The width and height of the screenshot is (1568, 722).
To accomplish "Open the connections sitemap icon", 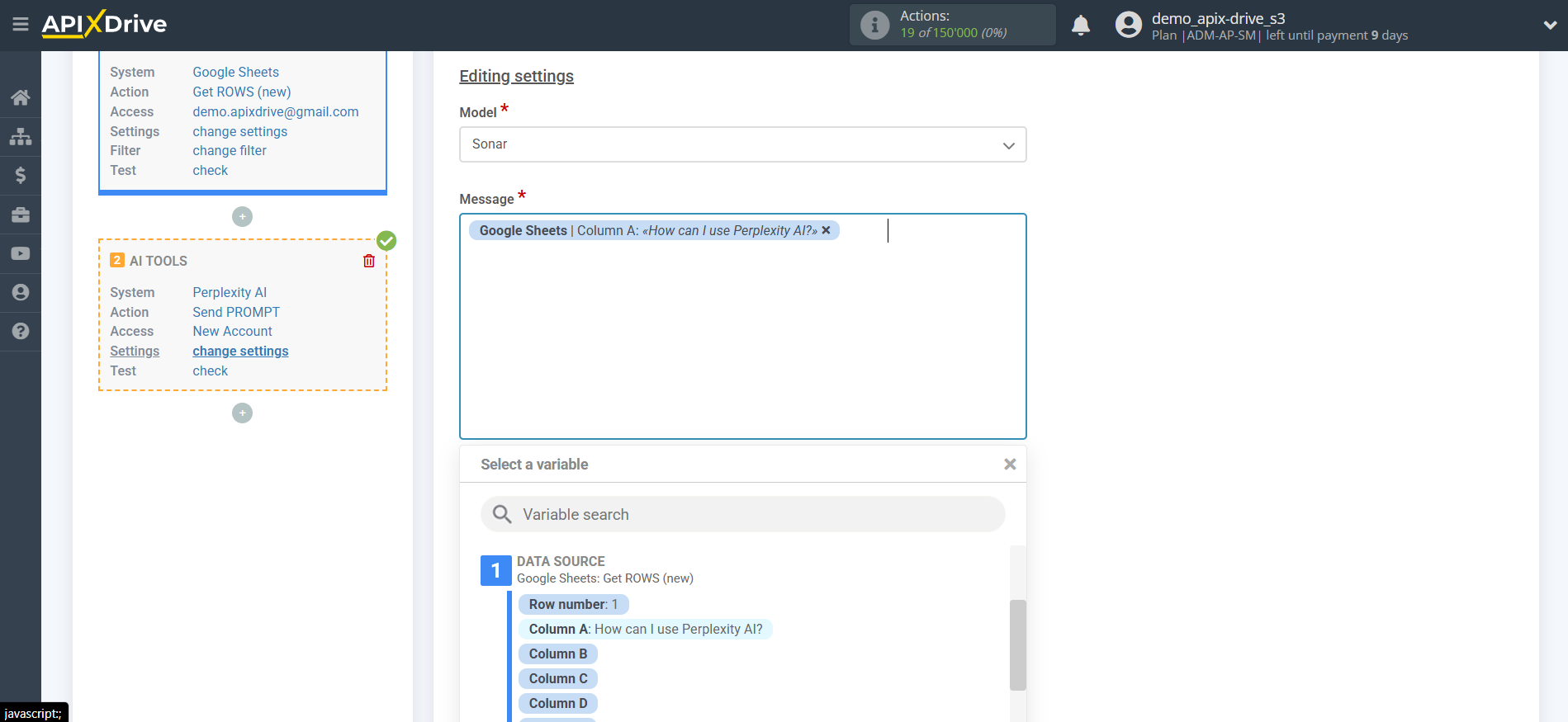I will click(21, 136).
